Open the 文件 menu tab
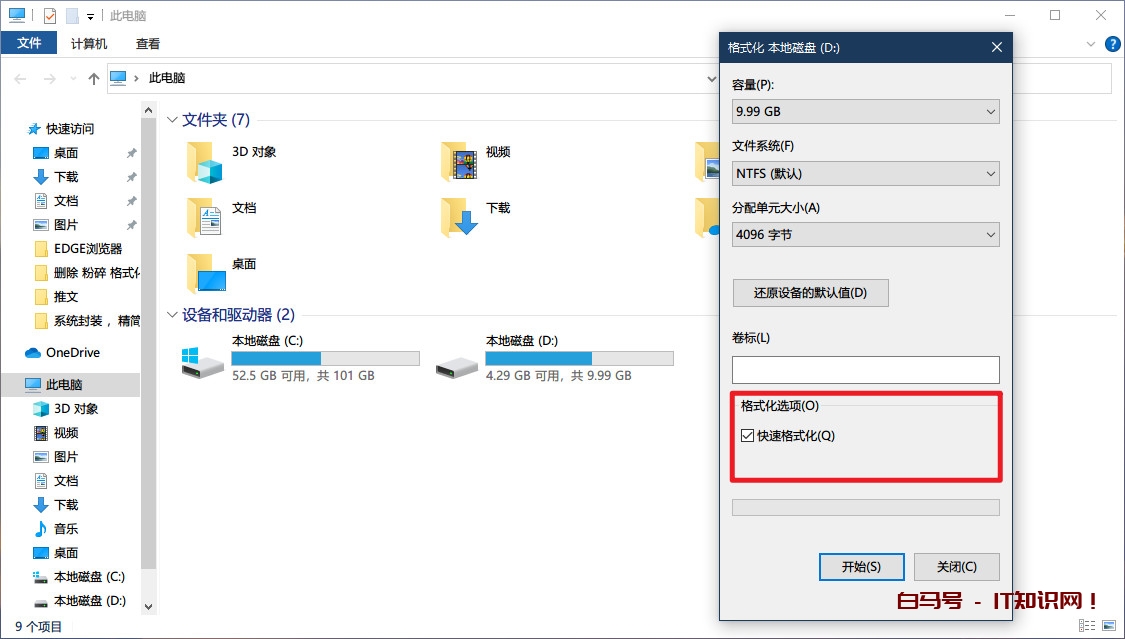The height and width of the screenshot is (639, 1125). click(x=29, y=43)
